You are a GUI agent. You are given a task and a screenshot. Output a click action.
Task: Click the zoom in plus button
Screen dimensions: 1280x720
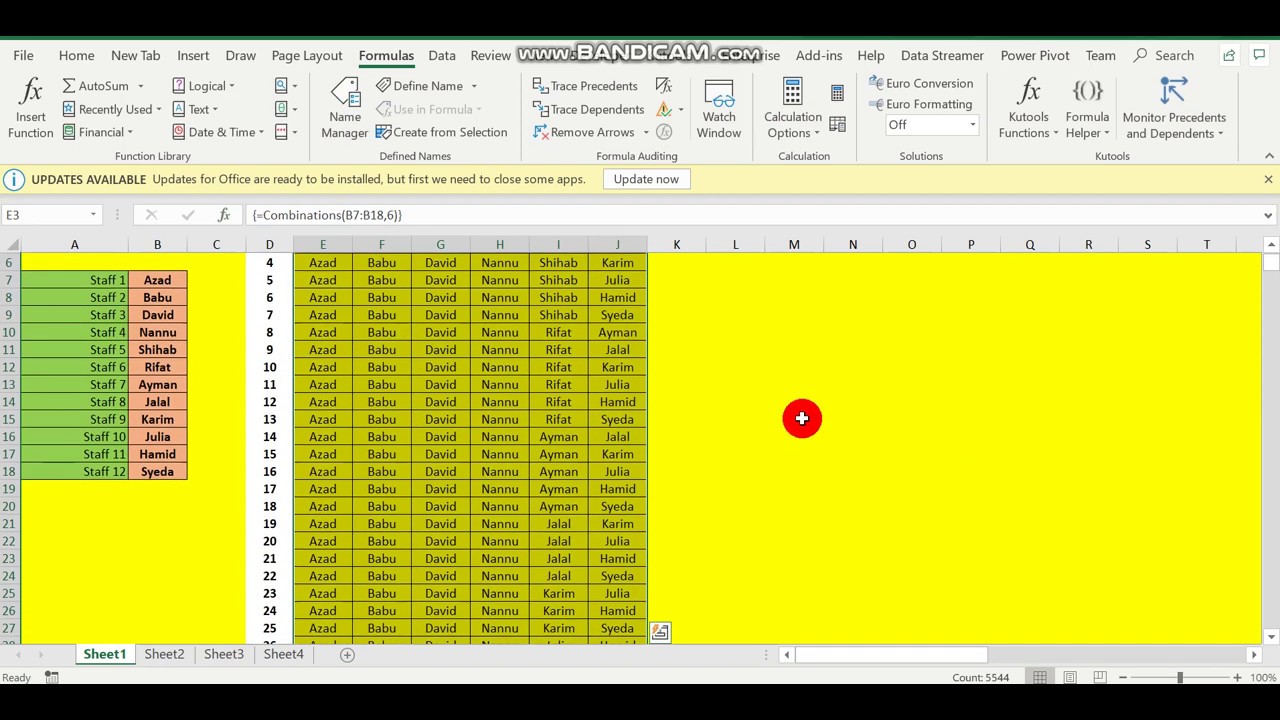click(x=1237, y=677)
